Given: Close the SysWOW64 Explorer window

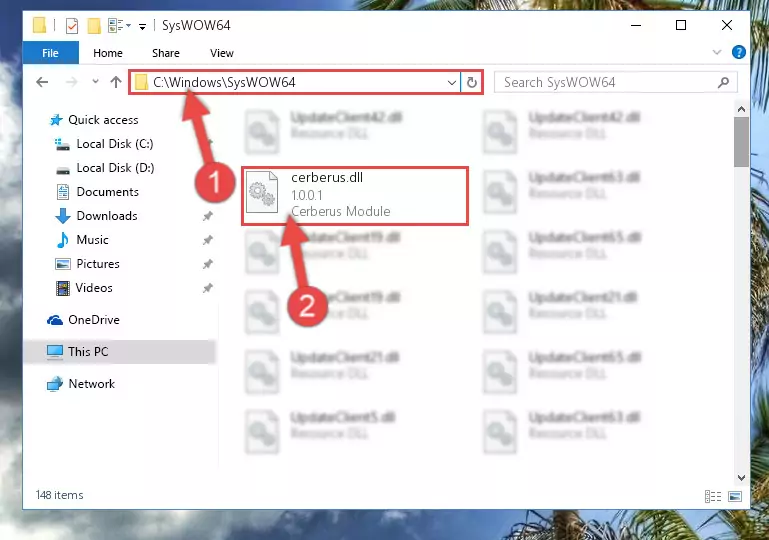Looking at the screenshot, I should point(727,25).
